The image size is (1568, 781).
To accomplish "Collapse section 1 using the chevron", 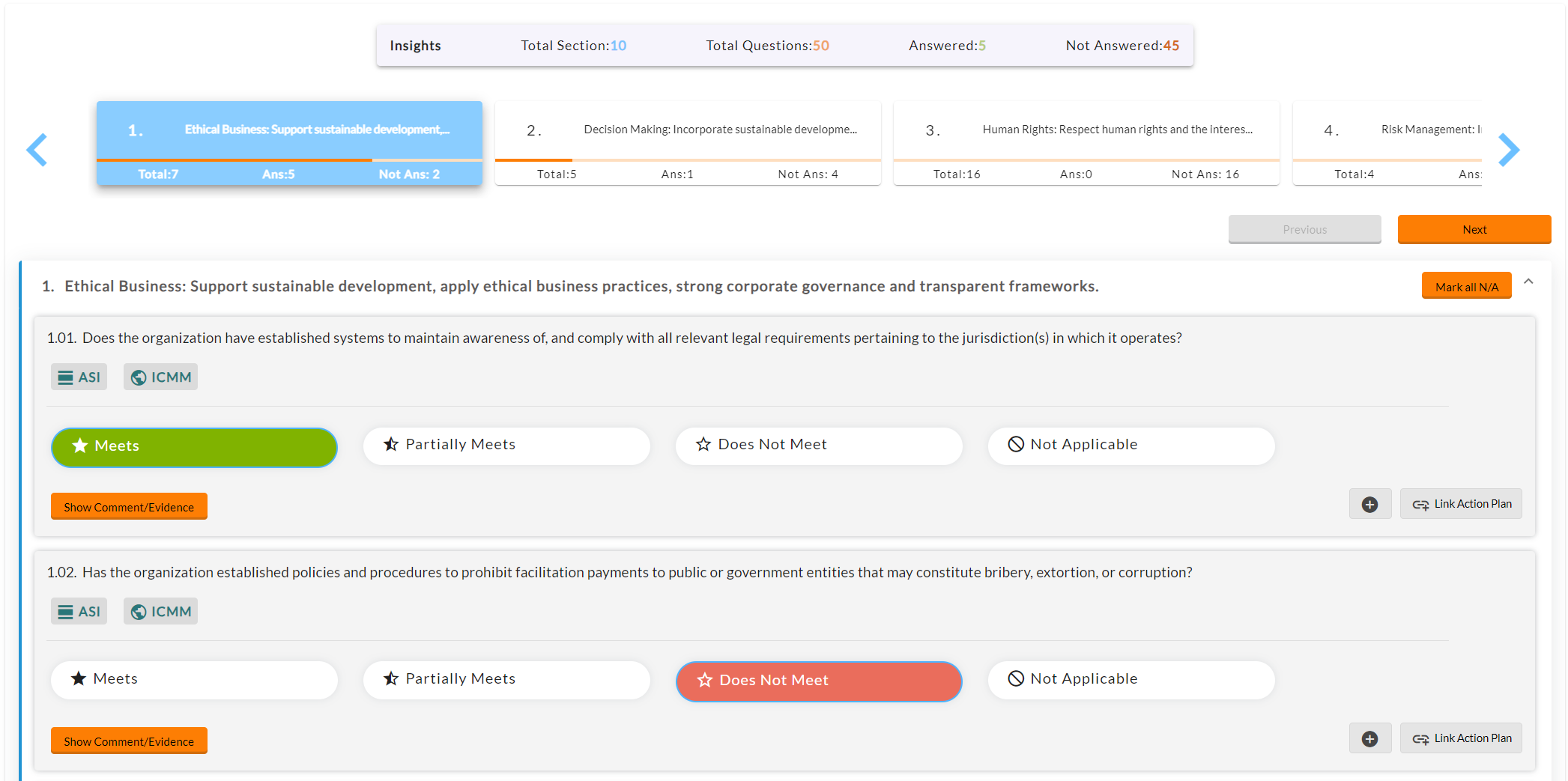I will [1528, 282].
